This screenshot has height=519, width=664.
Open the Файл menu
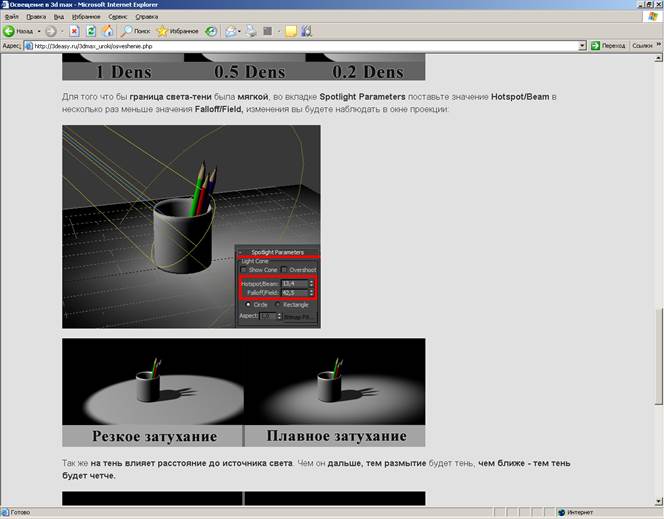(11, 17)
